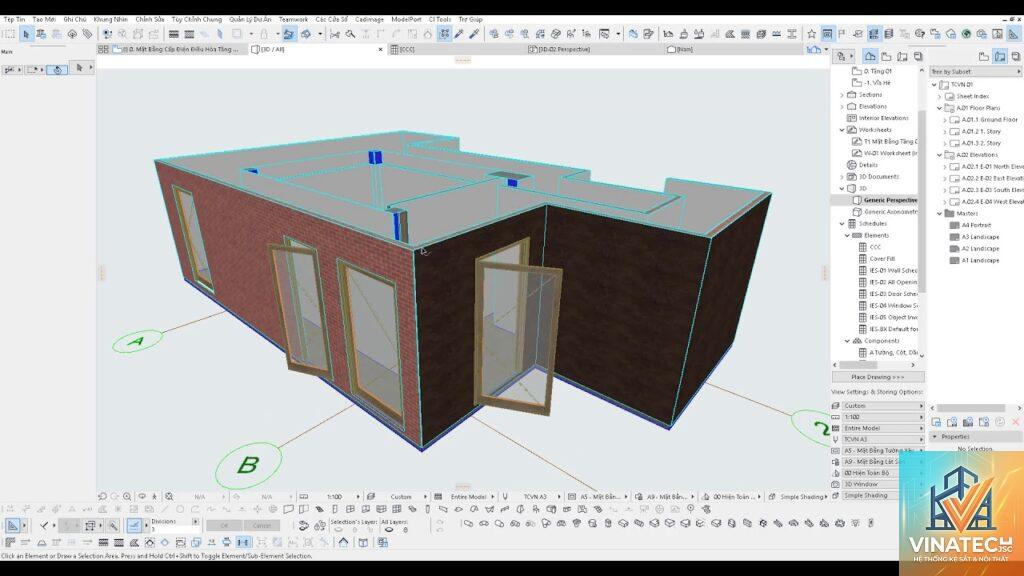This screenshot has width=1024, height=576.
Task: Close the 3D / All tab
Action: click(381, 50)
